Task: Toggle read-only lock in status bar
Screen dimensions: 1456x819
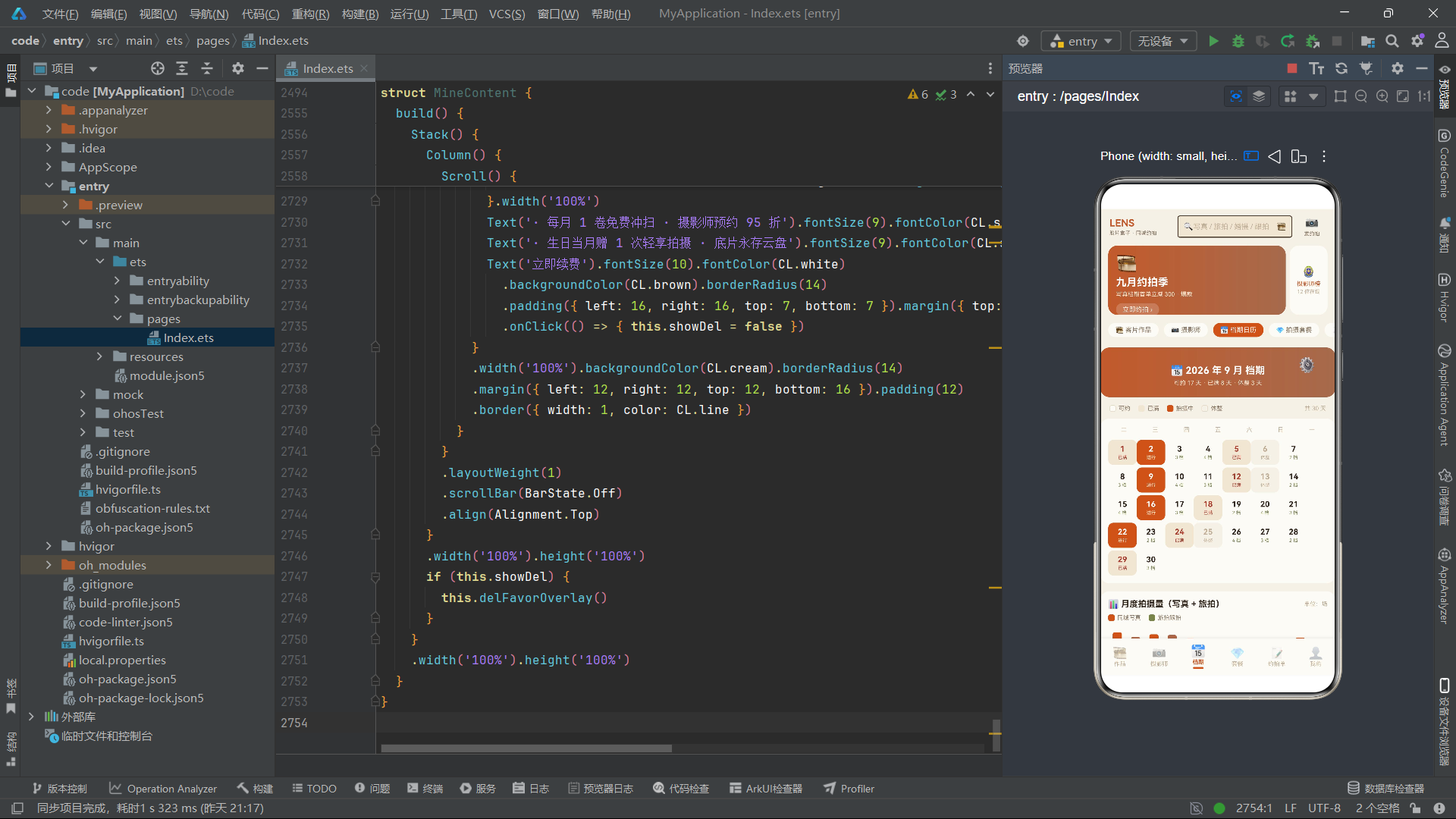Action: [1415, 808]
